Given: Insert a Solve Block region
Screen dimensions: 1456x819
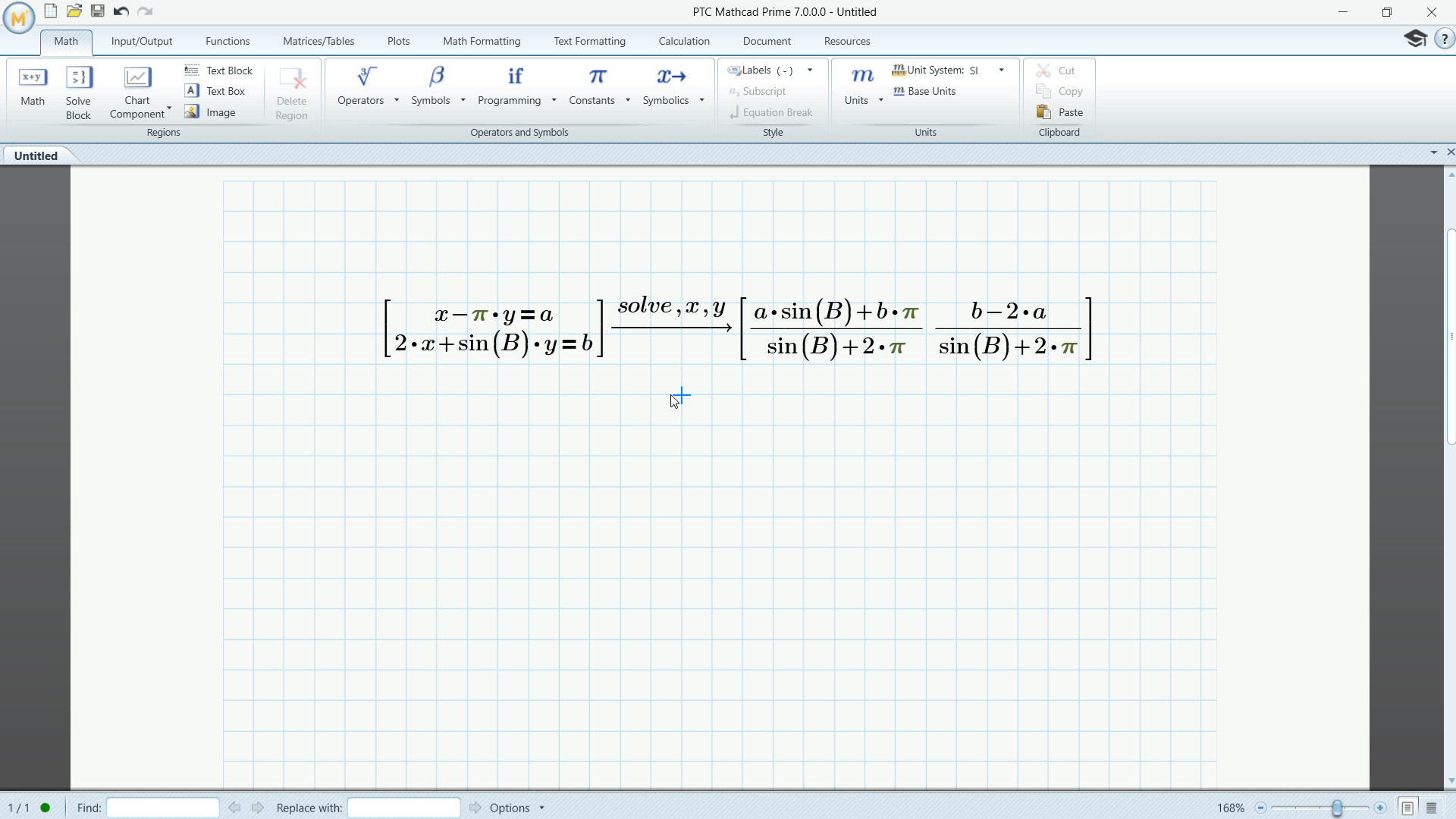Looking at the screenshot, I should 78,93.
